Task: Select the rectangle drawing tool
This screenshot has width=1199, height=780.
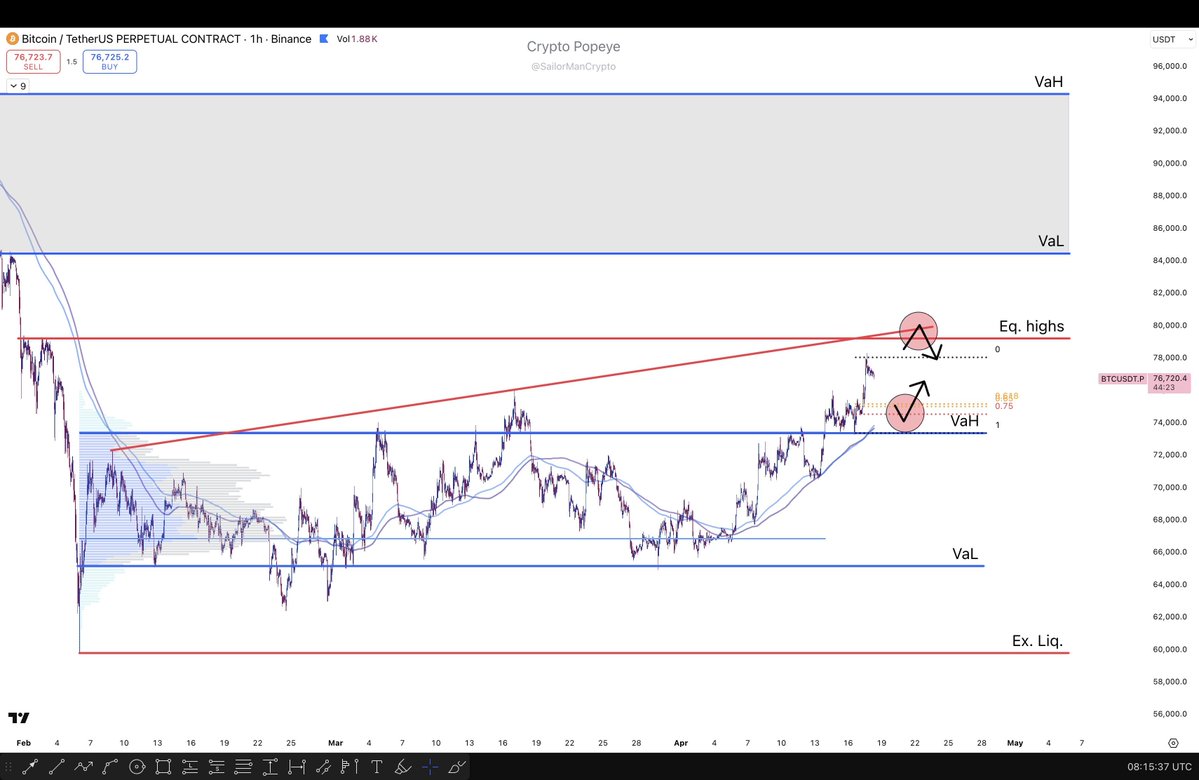Action: tap(163, 766)
